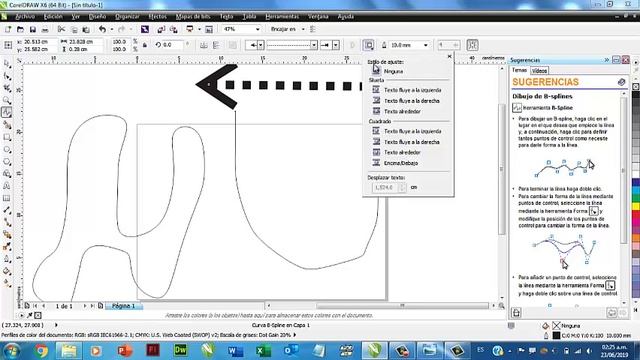Image resolution: width=640 pixels, height=360 pixels.
Task: Open the zoom level 47% dropdown
Action: 258,29
